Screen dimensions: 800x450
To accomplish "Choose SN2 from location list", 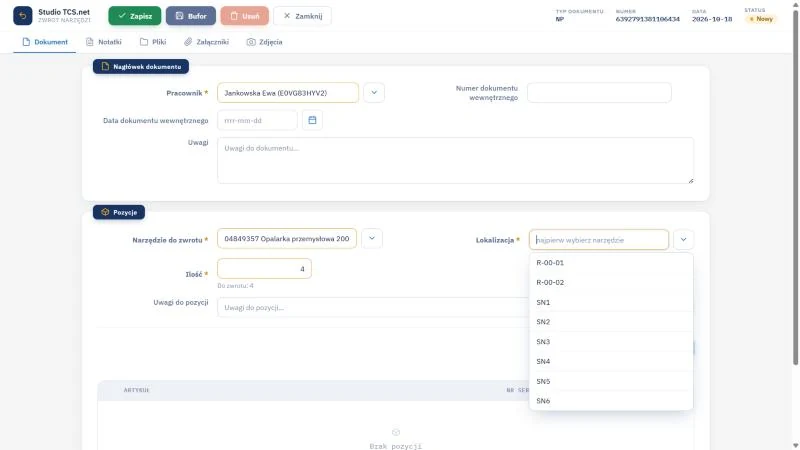I will (x=611, y=322).
